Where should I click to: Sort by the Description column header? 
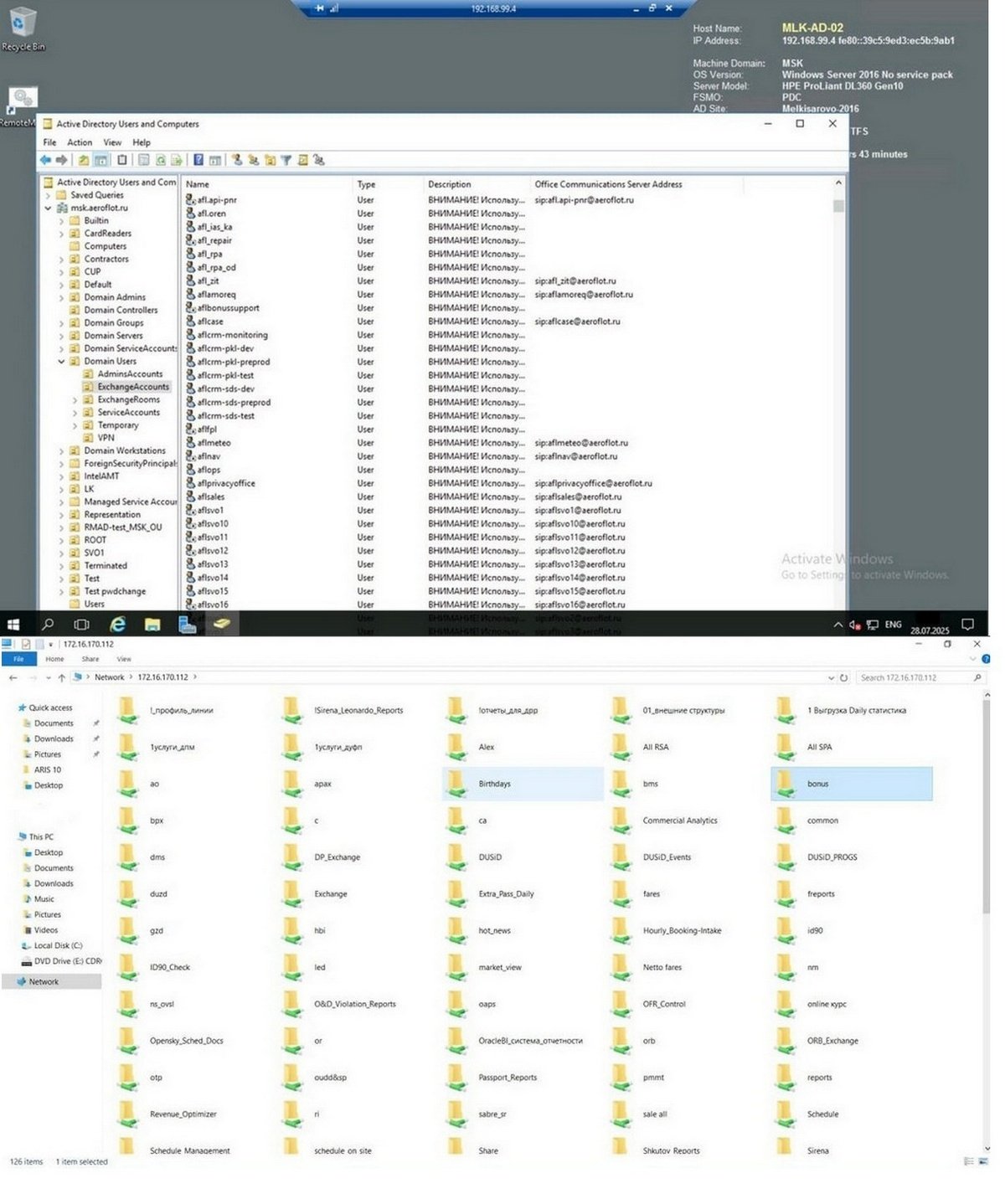click(x=450, y=184)
